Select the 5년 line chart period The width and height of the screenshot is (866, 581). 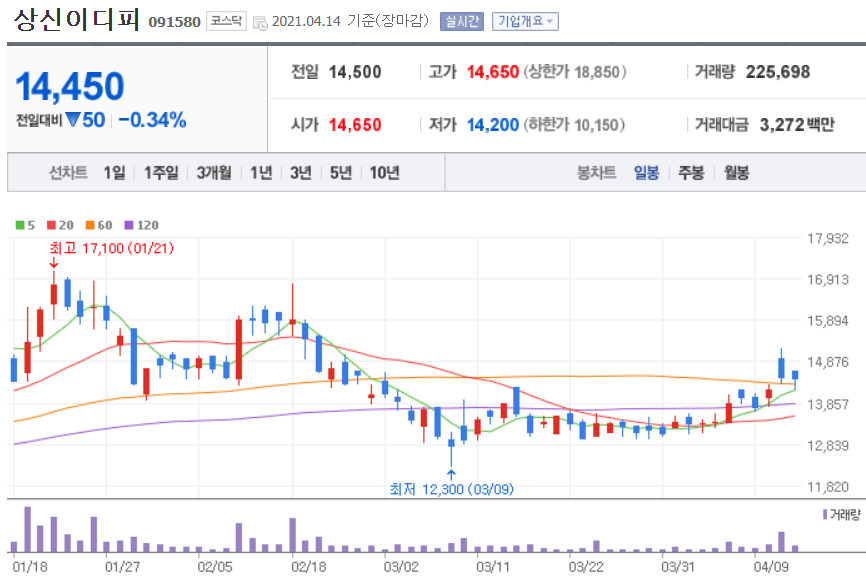[341, 173]
